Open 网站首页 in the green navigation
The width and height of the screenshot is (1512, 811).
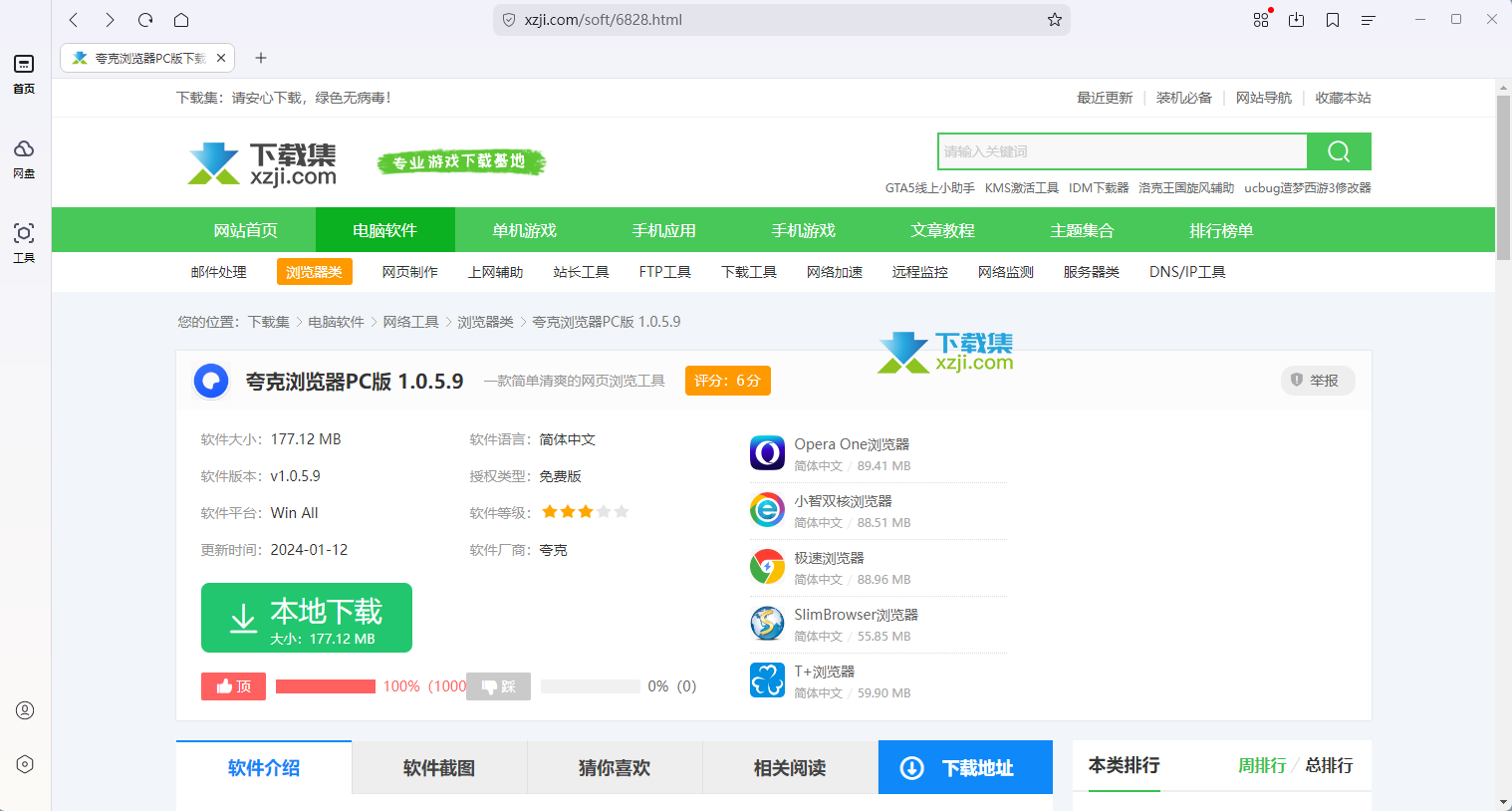(x=246, y=230)
